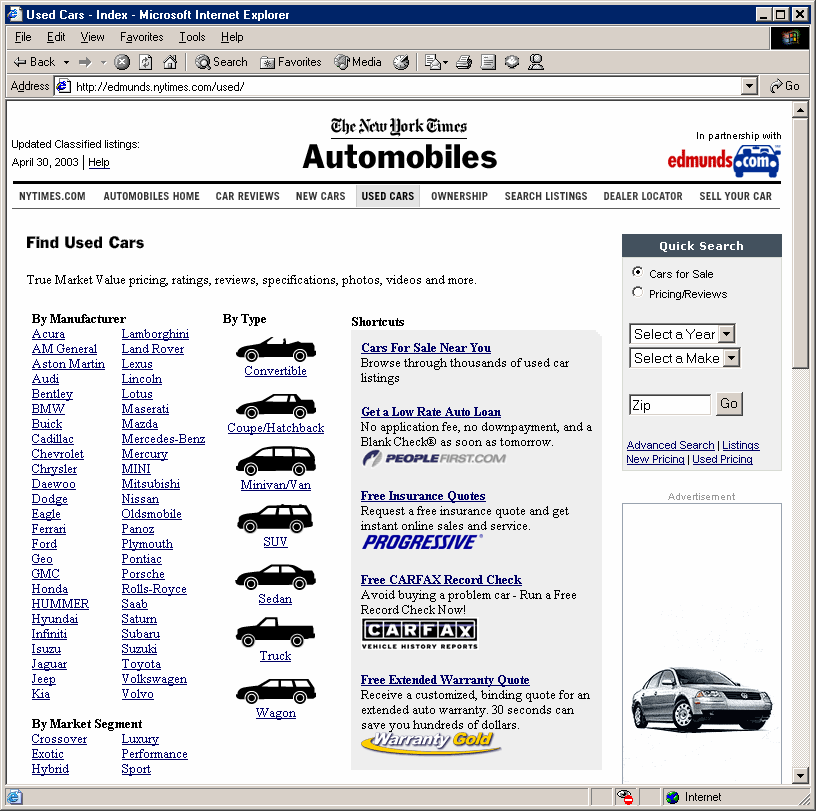The image size is (816, 811).
Task: Browse used Lamborghini listings link
Action: click(155, 334)
